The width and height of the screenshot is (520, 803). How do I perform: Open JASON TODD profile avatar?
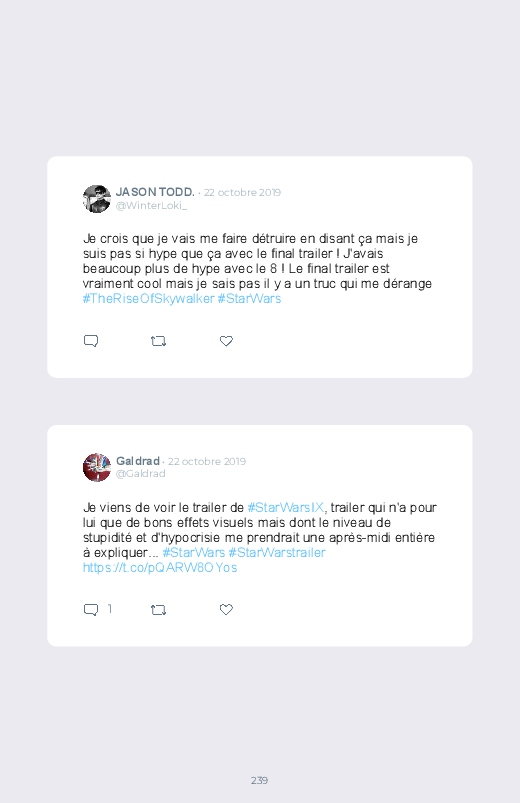(97, 199)
